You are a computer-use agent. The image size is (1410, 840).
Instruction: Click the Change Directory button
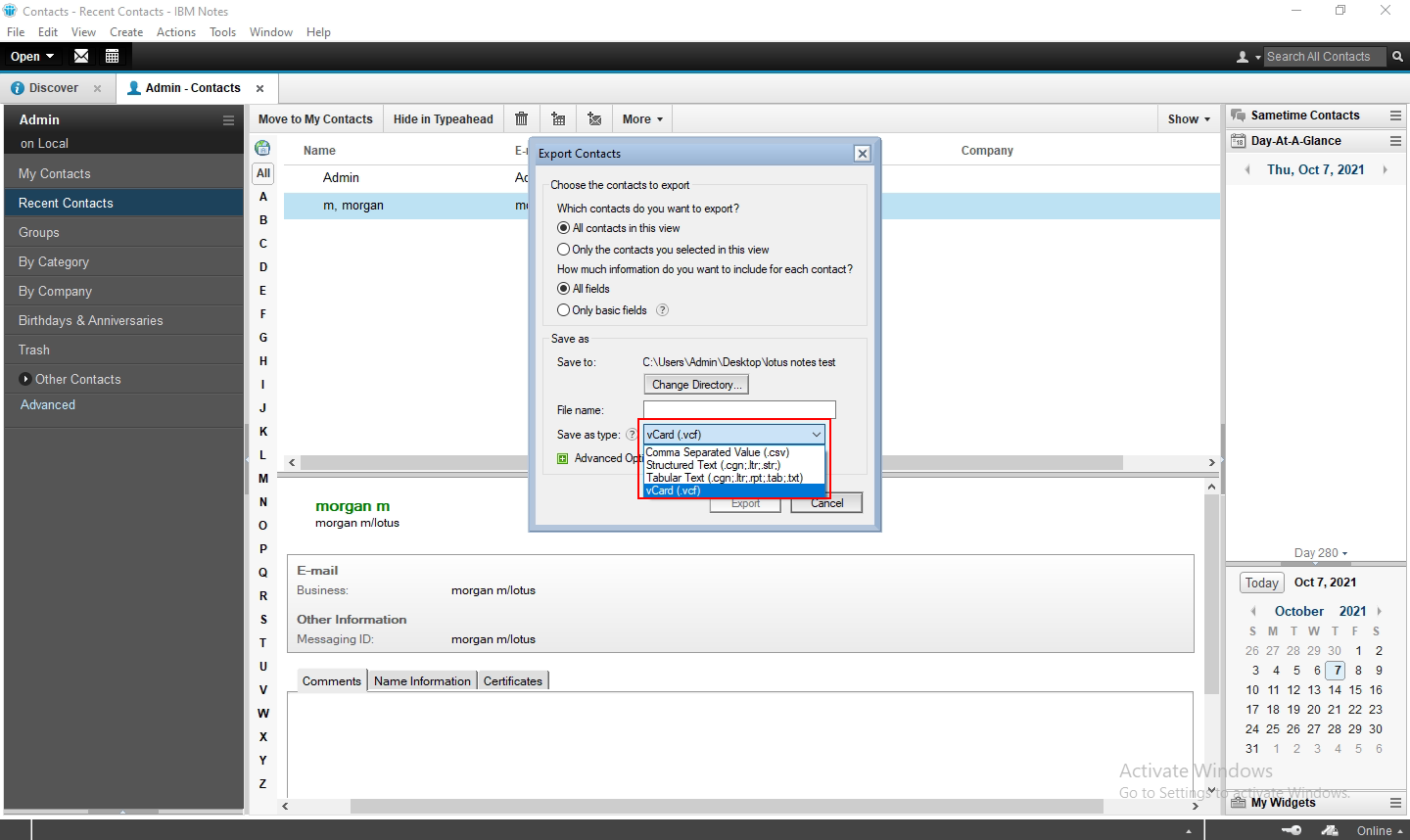[696, 385]
